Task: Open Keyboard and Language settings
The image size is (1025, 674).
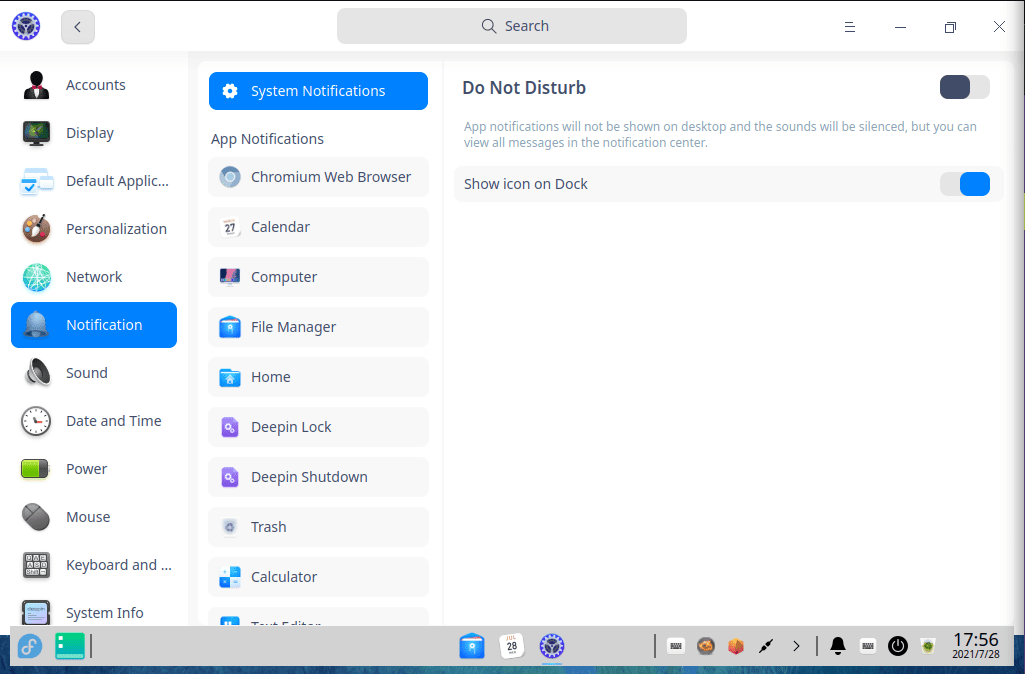Action: tap(94, 565)
